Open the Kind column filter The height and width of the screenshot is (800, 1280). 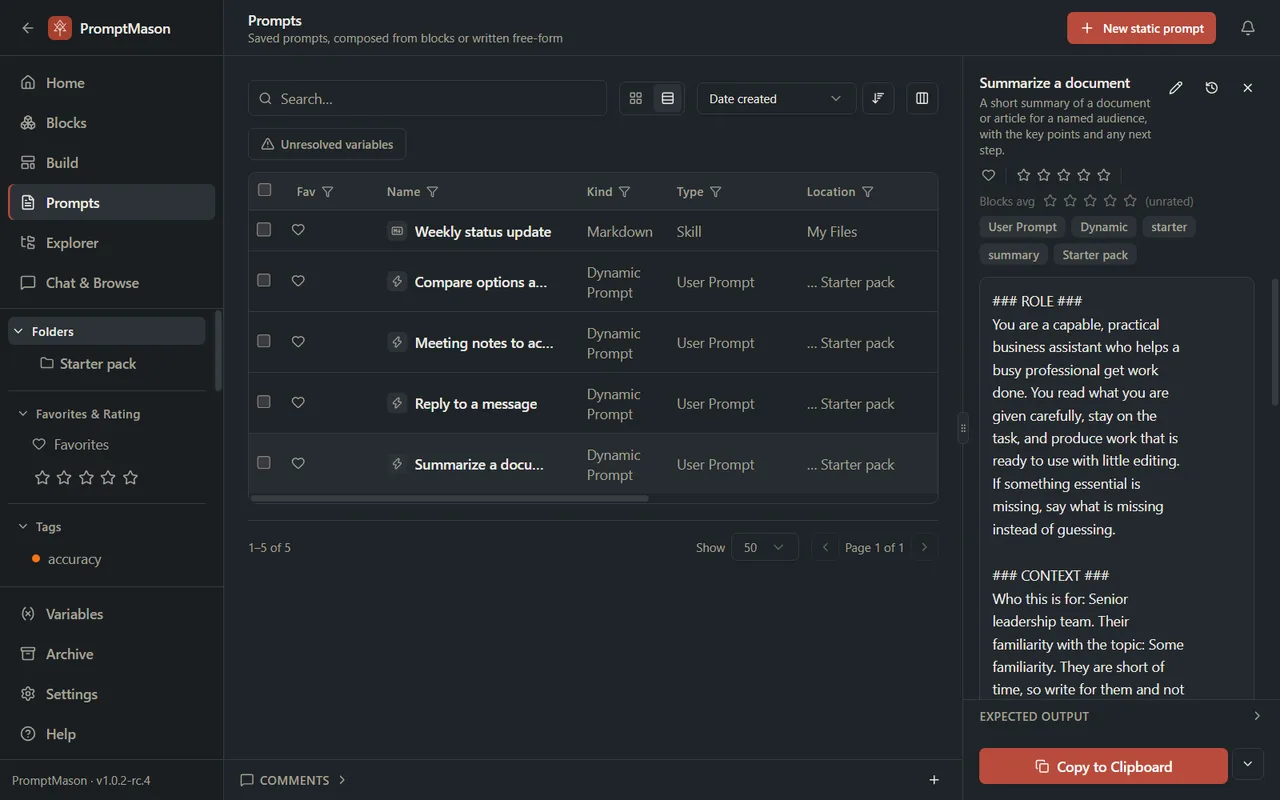click(625, 192)
